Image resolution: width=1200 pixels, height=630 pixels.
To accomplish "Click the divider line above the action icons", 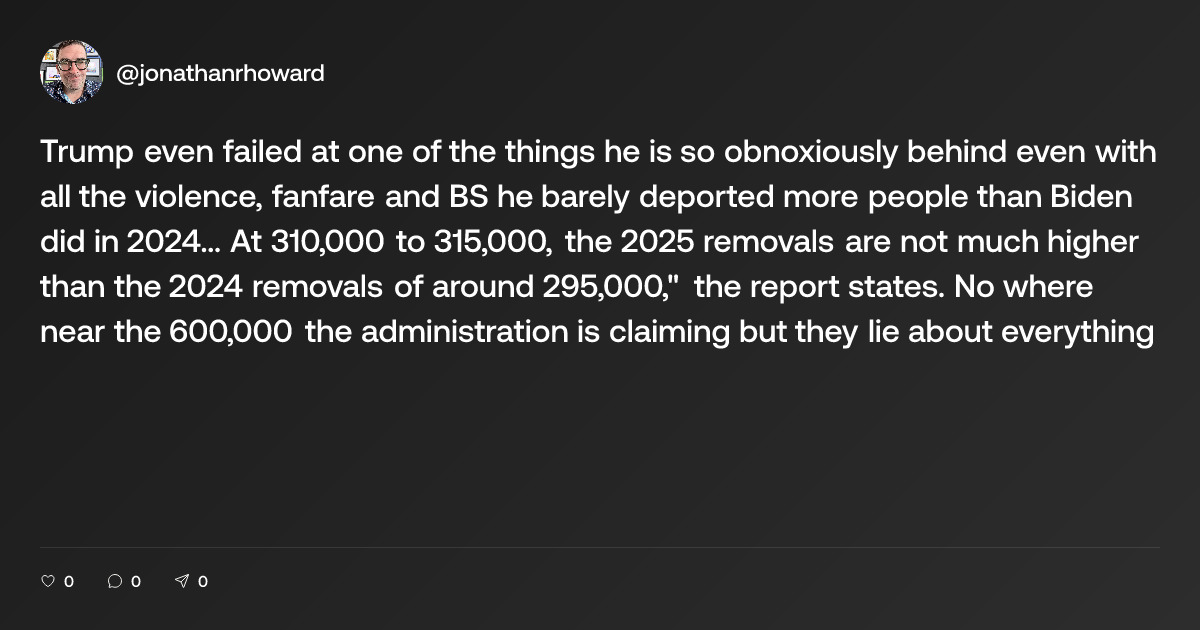I will tap(600, 547).
